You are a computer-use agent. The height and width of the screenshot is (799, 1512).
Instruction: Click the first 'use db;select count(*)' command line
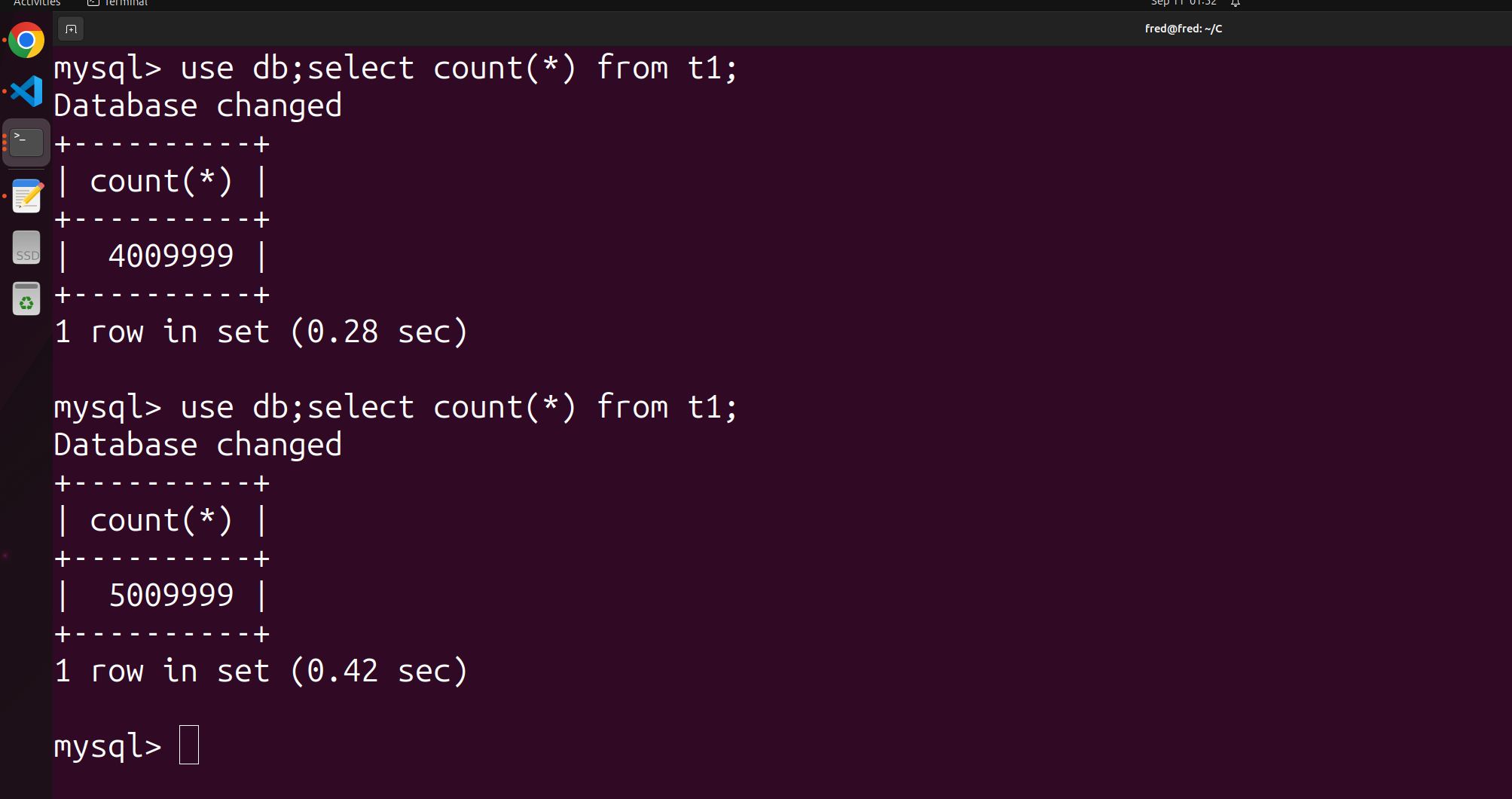[x=395, y=69]
